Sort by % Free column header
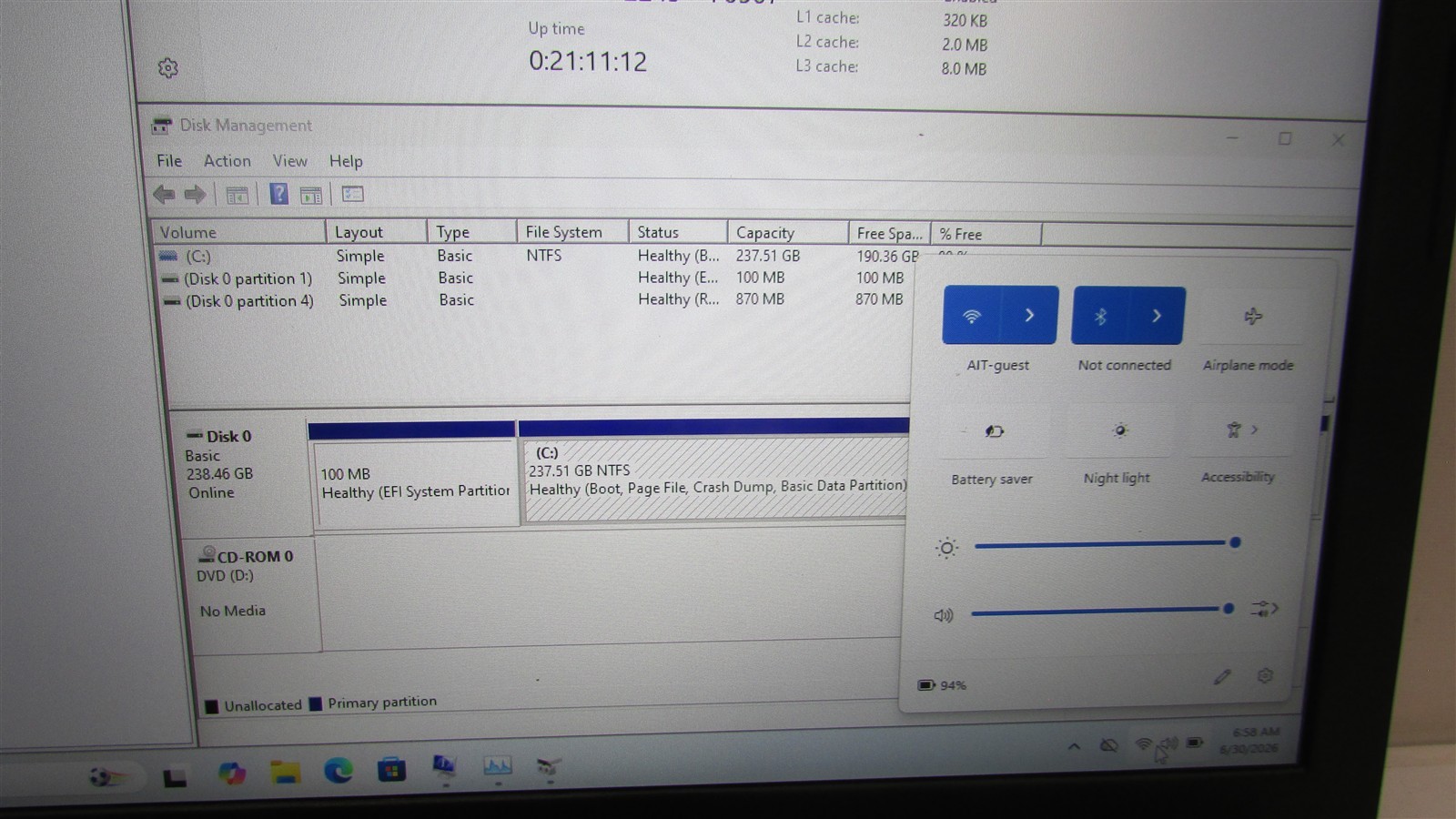1456x819 pixels. click(x=986, y=234)
